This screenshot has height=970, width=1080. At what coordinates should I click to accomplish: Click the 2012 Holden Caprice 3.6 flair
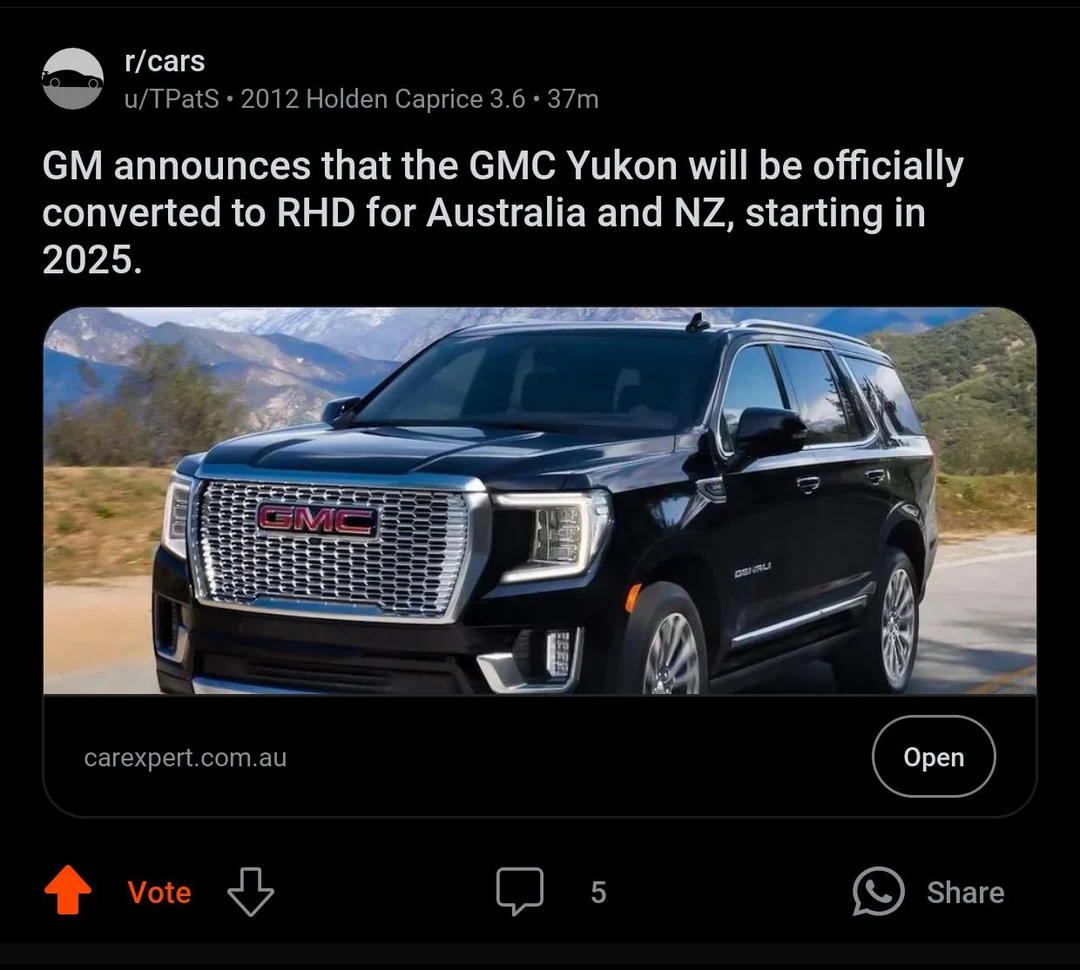pos(383,99)
